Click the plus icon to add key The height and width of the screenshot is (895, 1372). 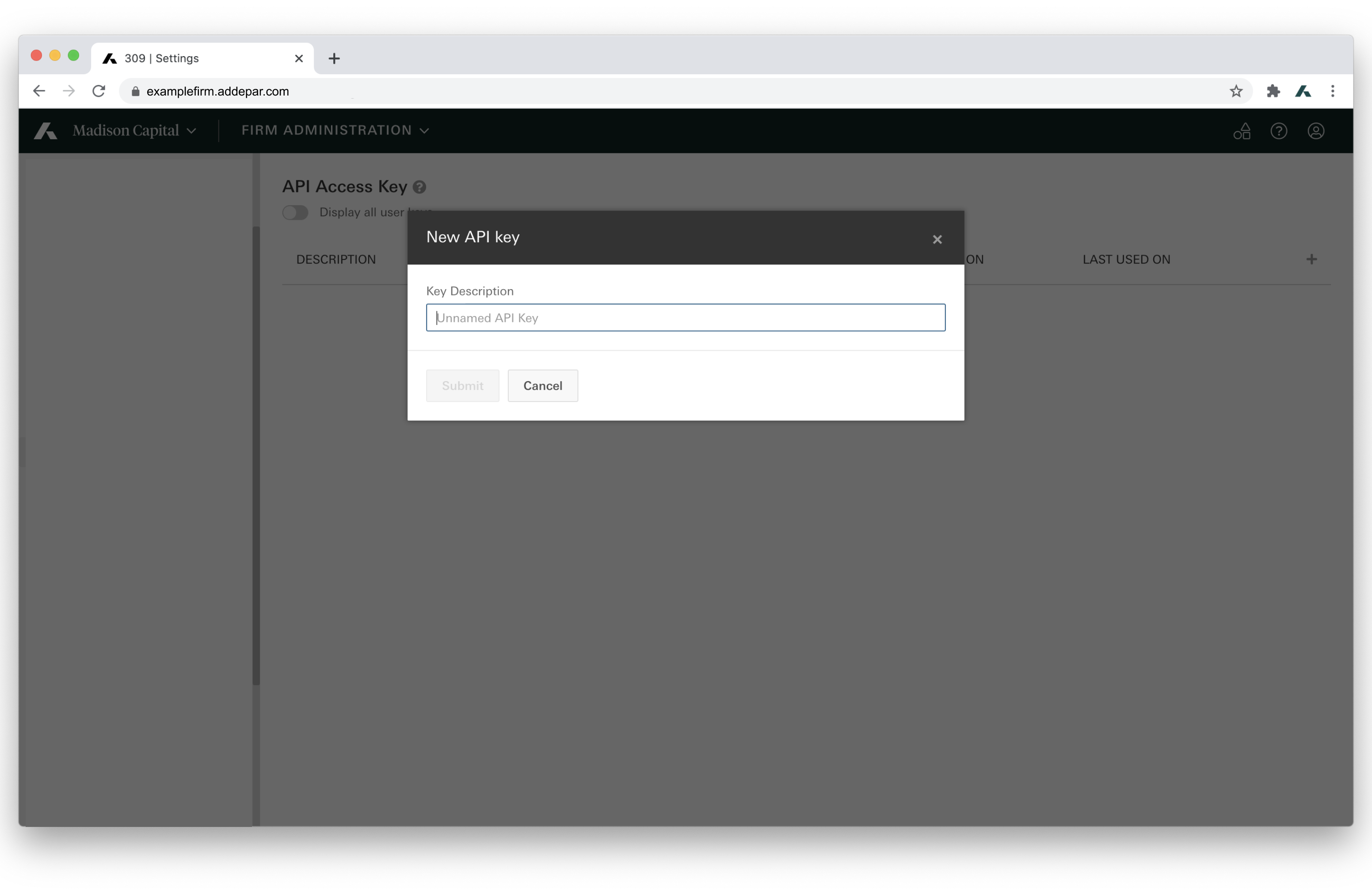pos(1311,260)
